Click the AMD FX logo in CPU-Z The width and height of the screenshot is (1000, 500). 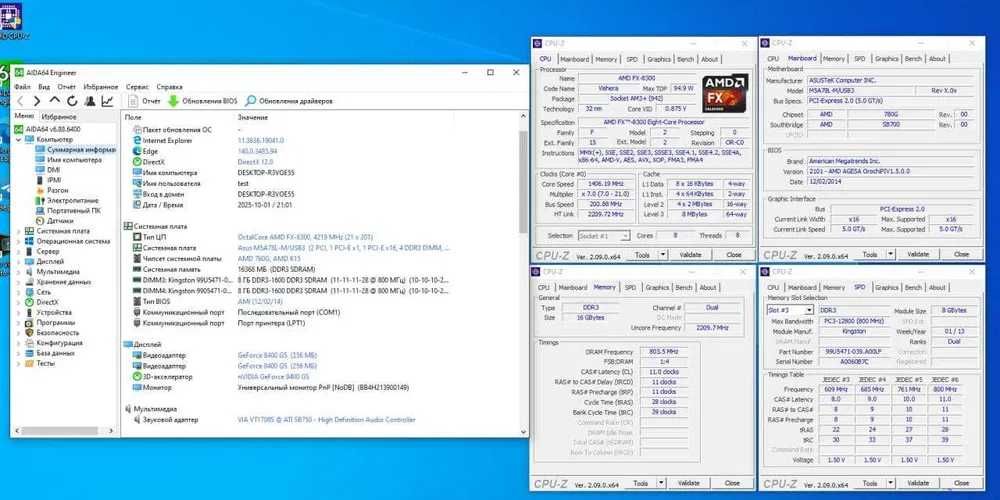coord(724,93)
